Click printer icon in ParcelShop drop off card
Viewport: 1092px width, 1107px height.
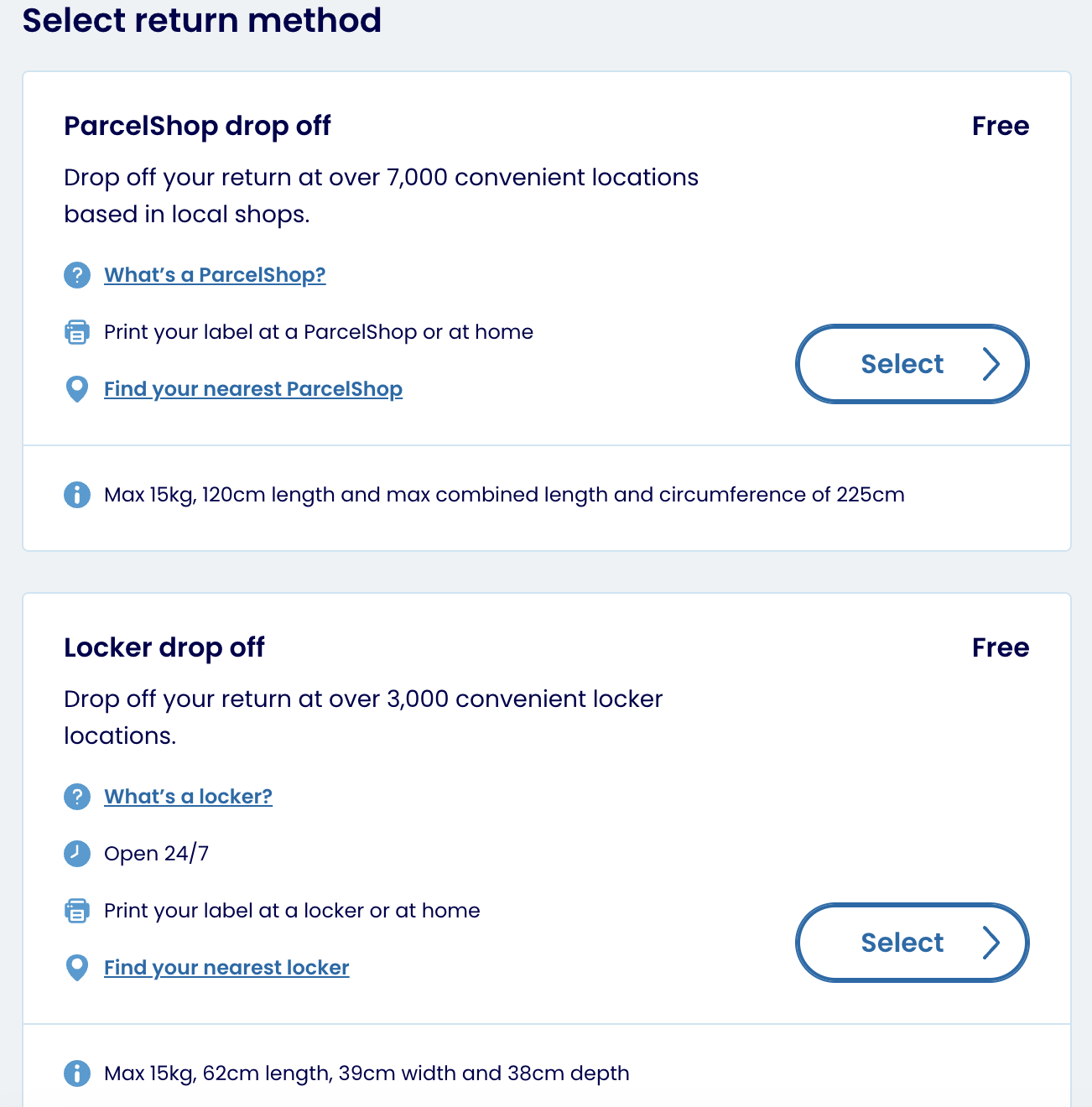click(x=77, y=332)
